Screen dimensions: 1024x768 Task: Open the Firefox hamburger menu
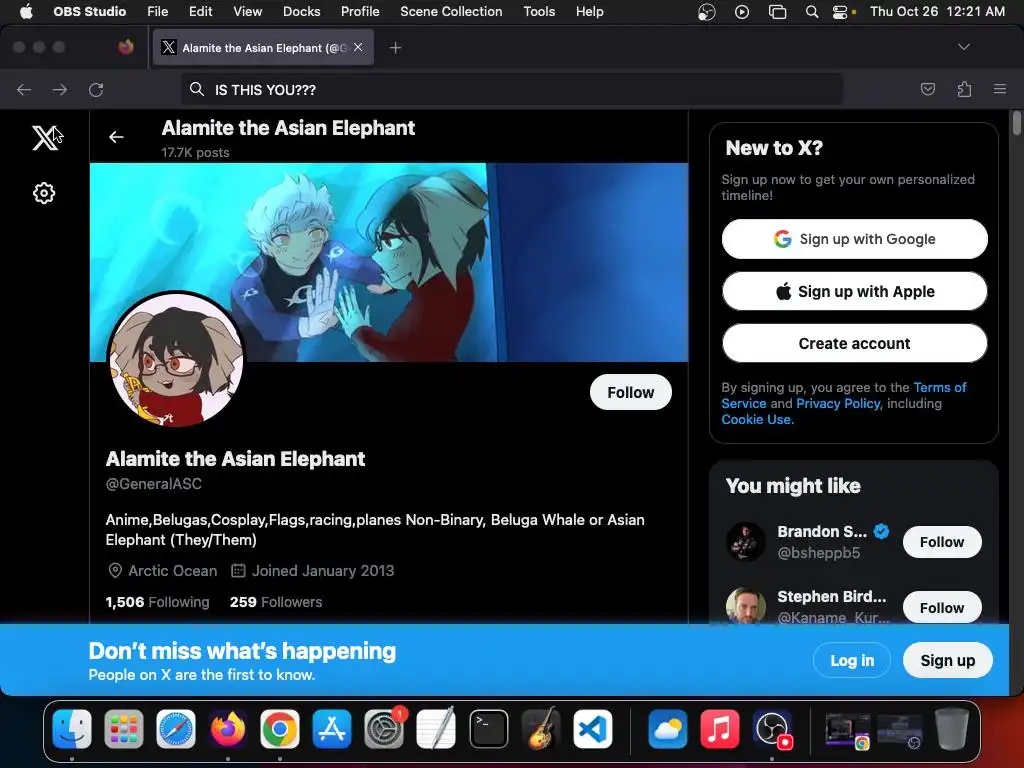(1000, 89)
